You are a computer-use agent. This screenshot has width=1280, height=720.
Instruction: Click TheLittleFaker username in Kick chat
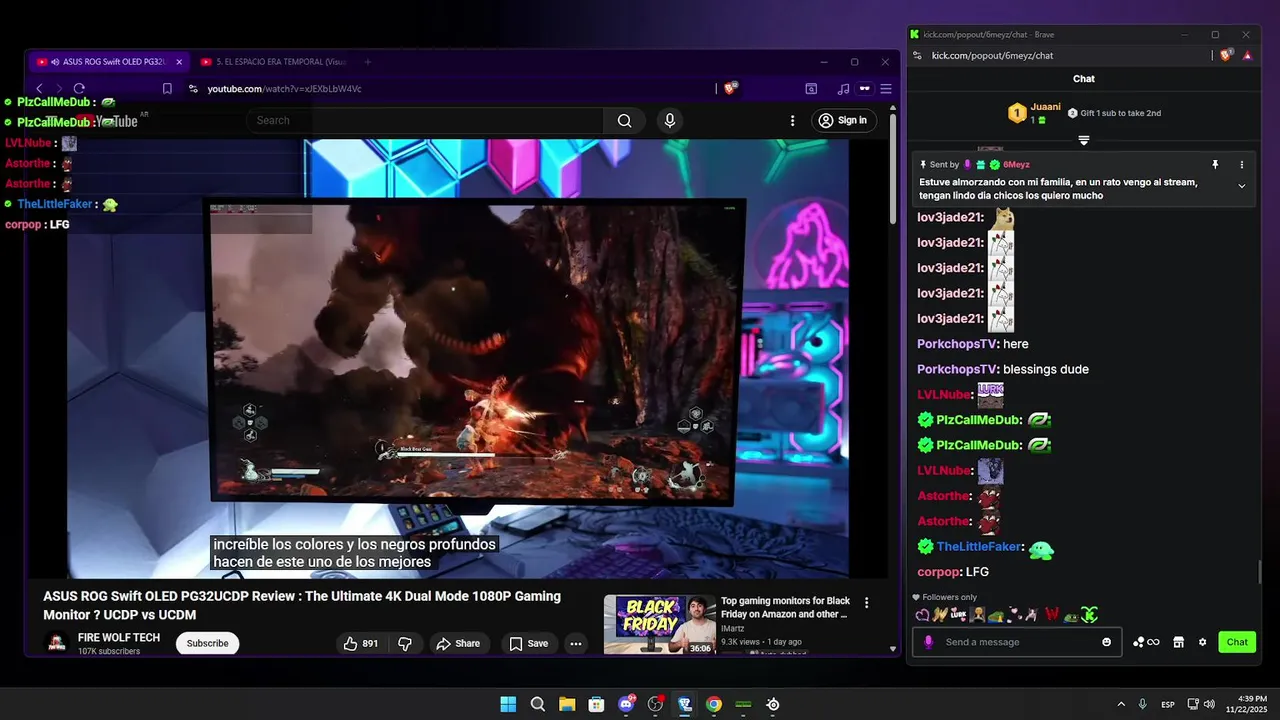[979, 547]
